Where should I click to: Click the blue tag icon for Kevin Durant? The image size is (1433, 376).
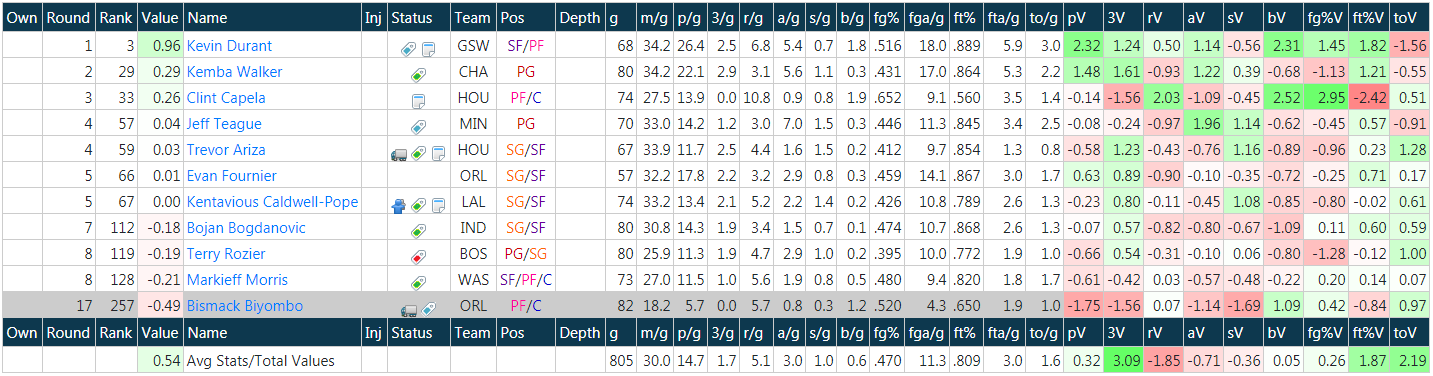[x=409, y=47]
